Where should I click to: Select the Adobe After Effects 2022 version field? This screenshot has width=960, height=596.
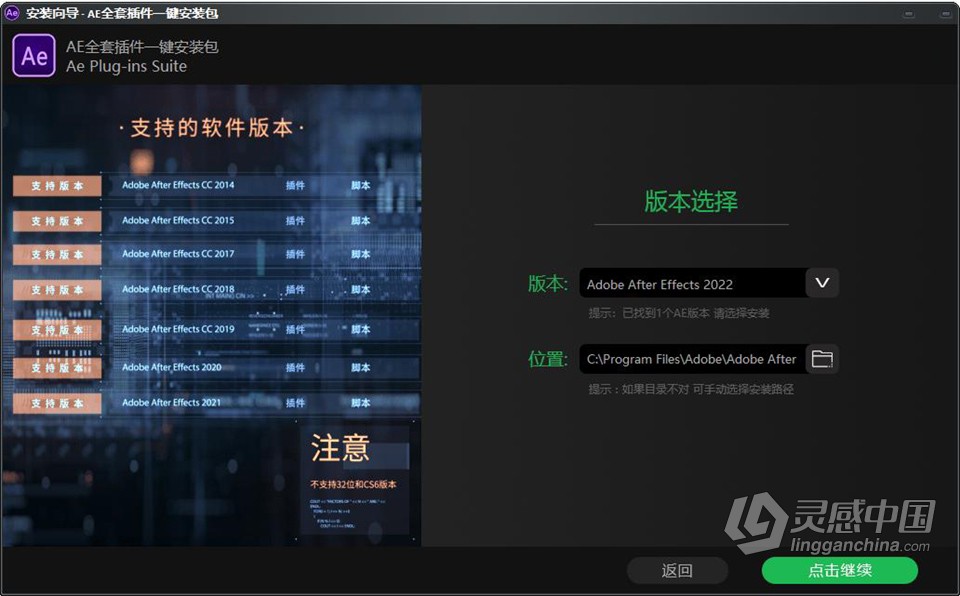[x=692, y=283]
